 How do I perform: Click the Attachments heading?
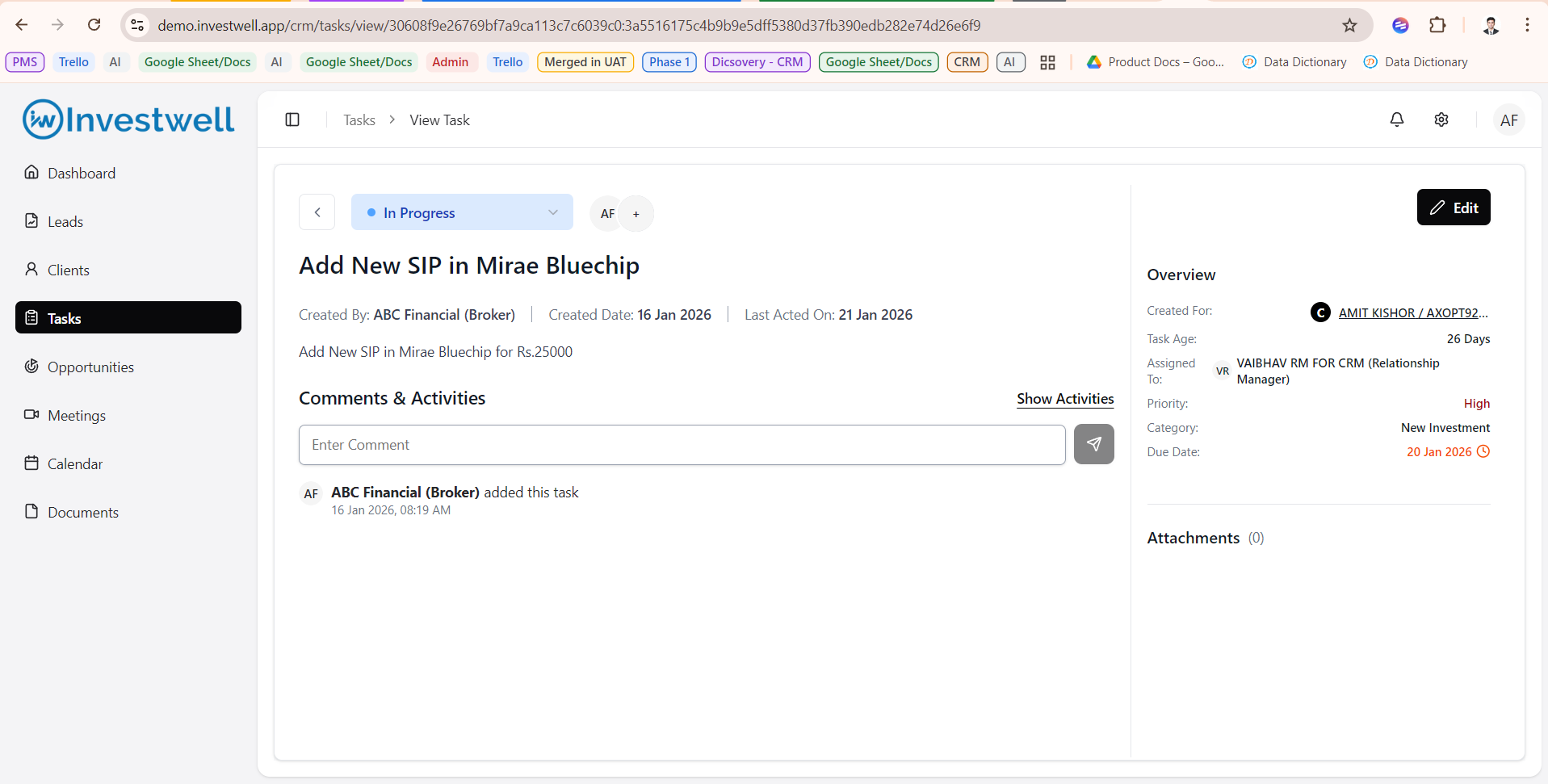click(x=1193, y=538)
